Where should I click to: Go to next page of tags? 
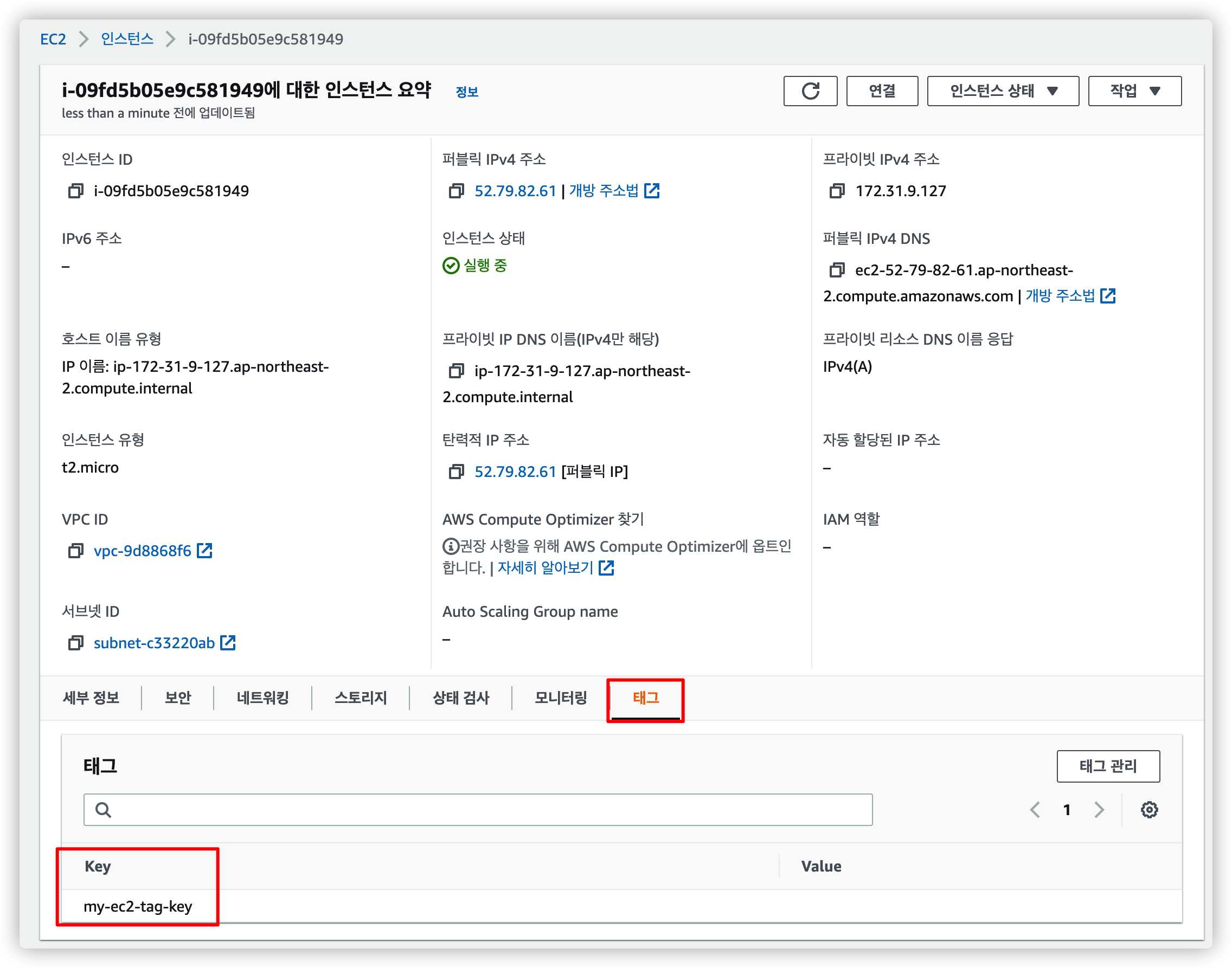1099,809
